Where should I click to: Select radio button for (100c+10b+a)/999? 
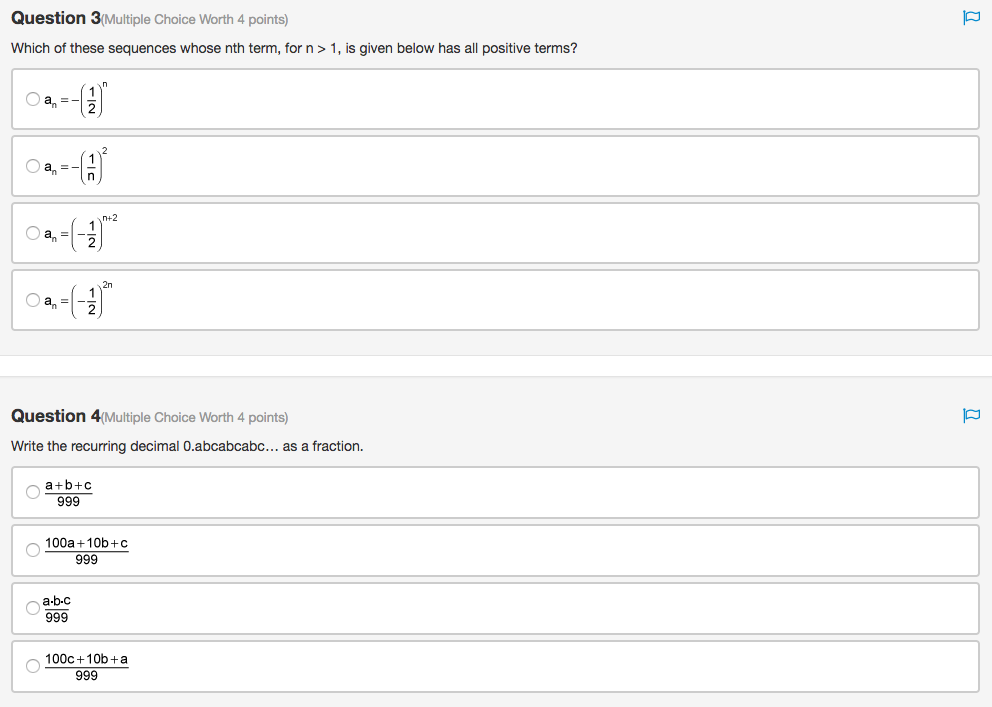pos(33,666)
